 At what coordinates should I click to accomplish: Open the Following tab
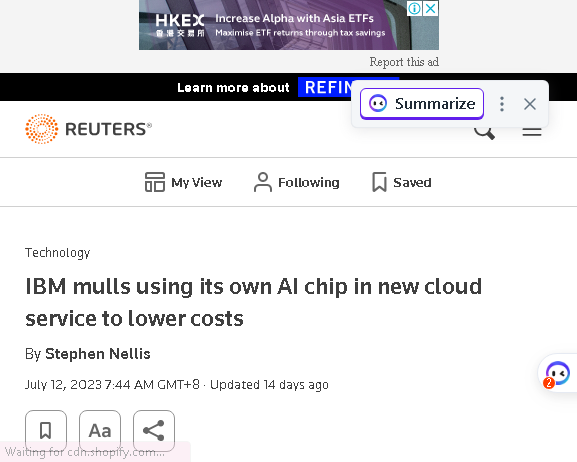pyautogui.click(x=297, y=182)
